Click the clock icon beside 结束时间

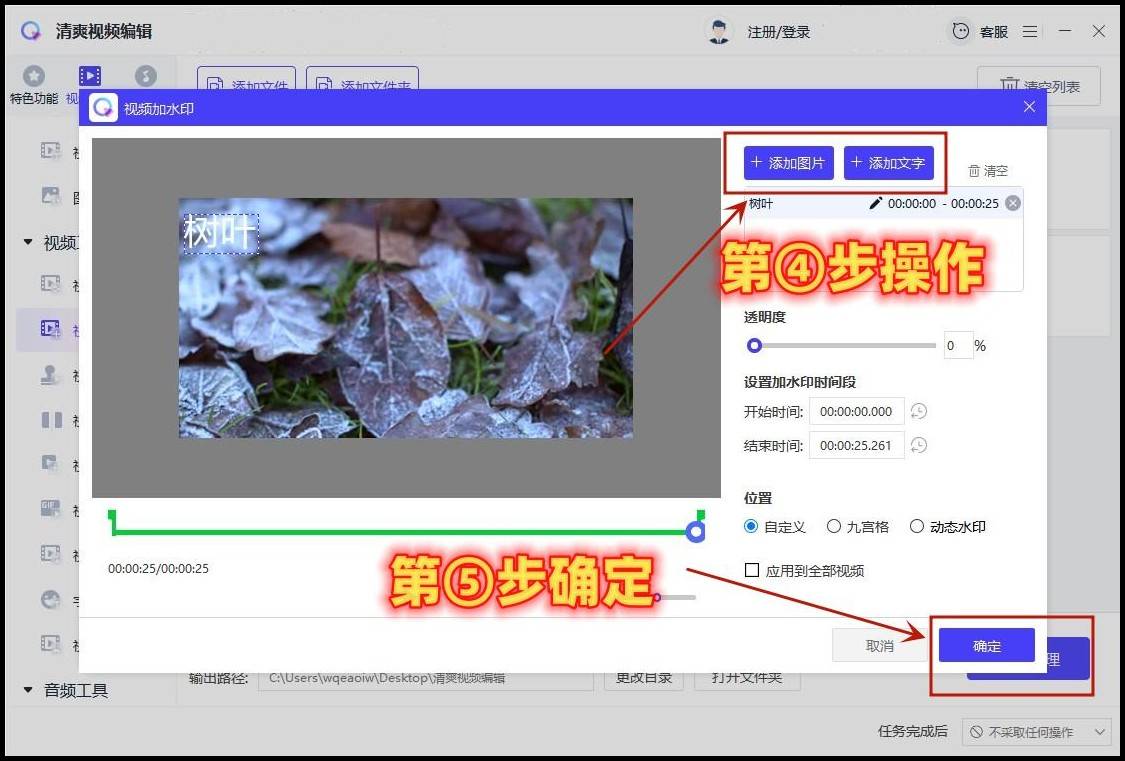pos(918,445)
